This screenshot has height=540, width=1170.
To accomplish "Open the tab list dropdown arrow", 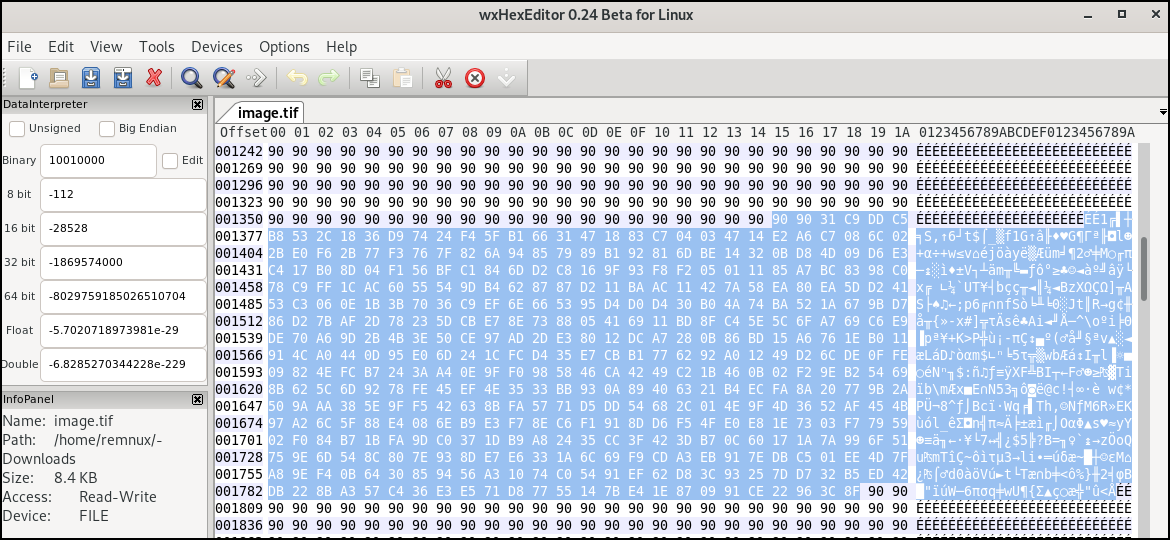I will (x=1162, y=112).
